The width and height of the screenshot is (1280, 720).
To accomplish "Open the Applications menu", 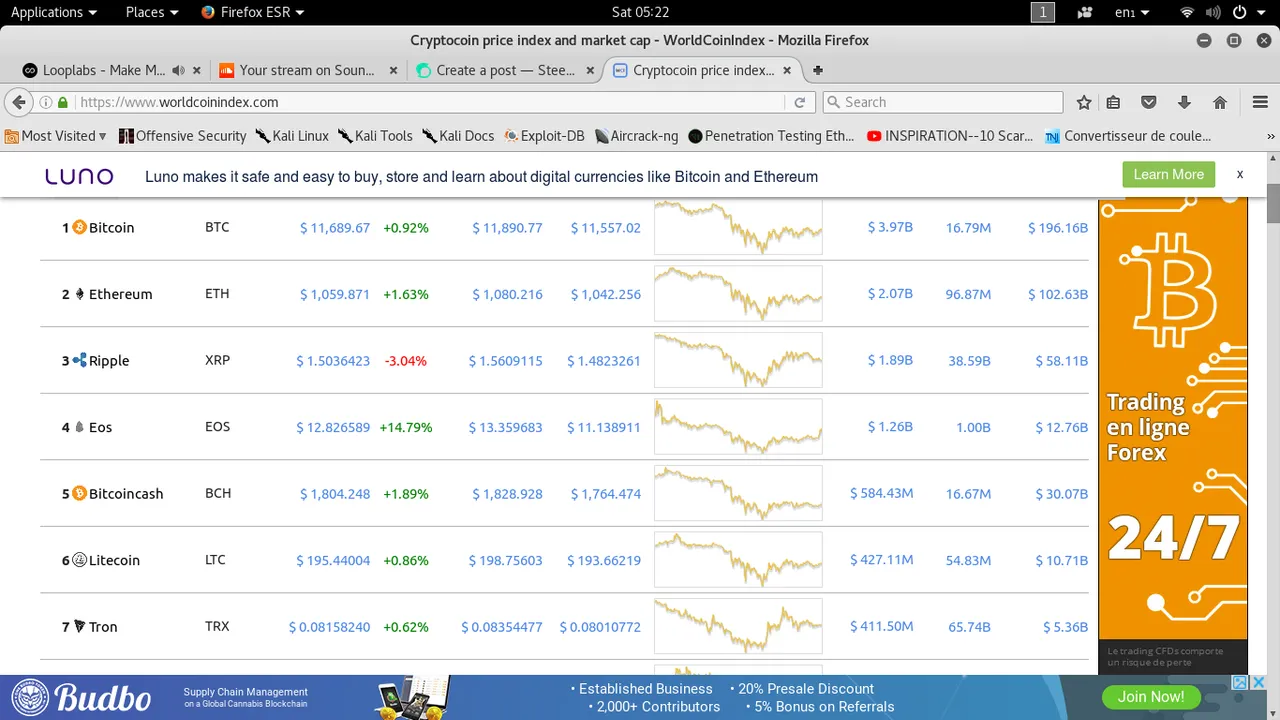I will (x=53, y=12).
